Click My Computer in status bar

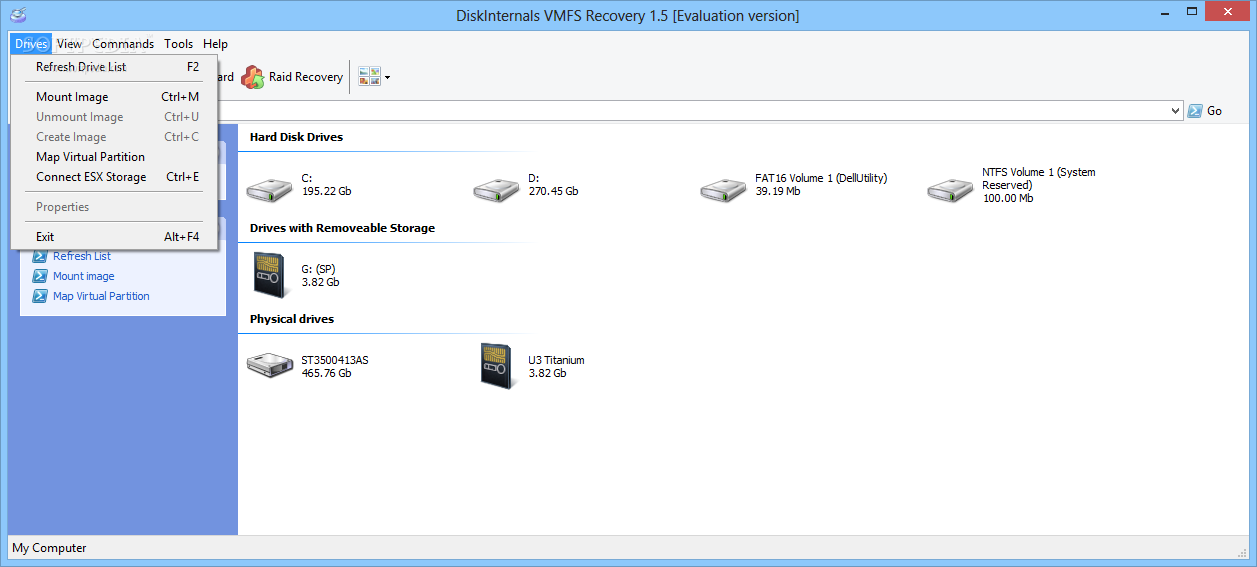pyautogui.click(x=49, y=548)
